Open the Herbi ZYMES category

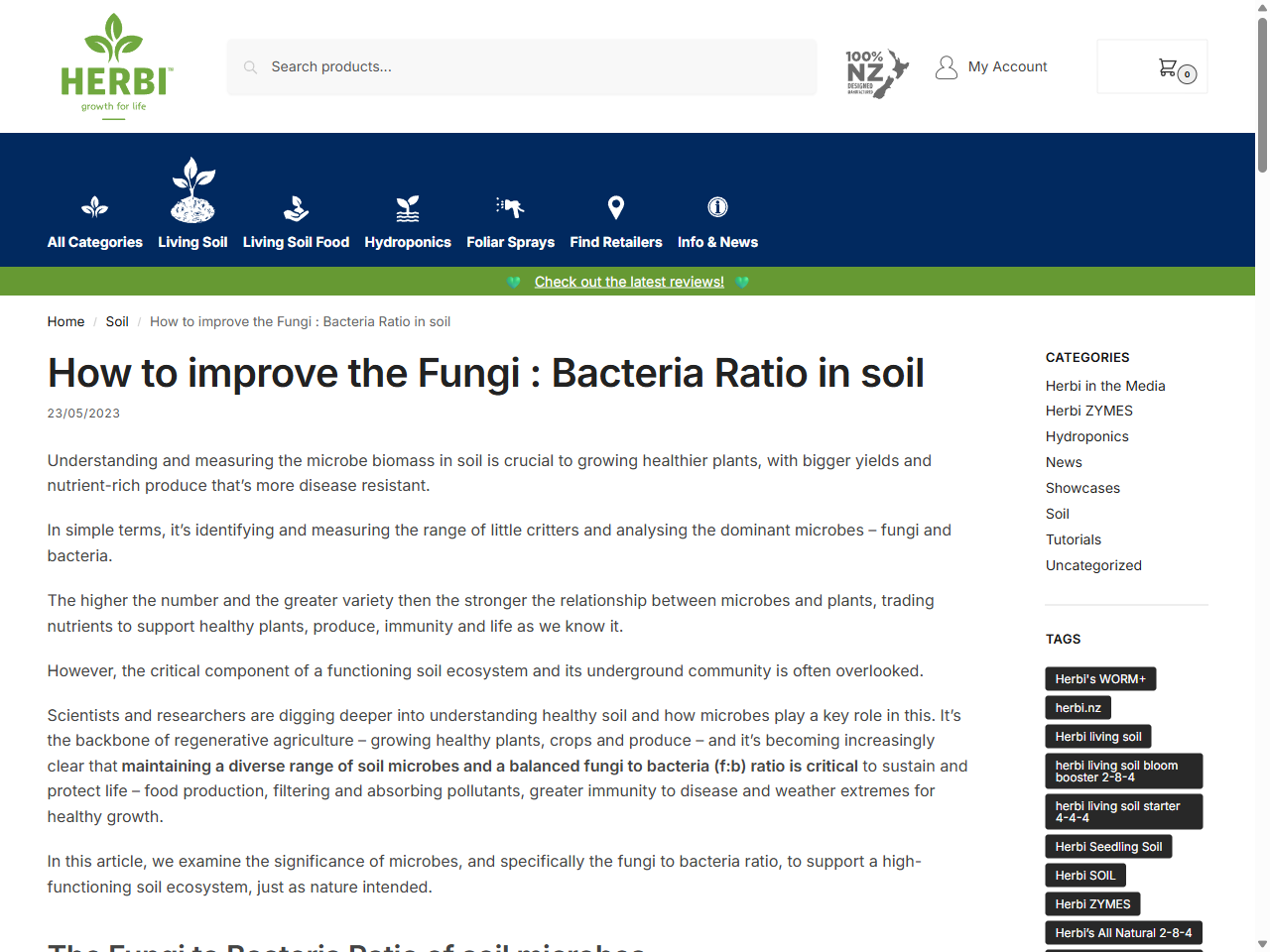click(1088, 410)
